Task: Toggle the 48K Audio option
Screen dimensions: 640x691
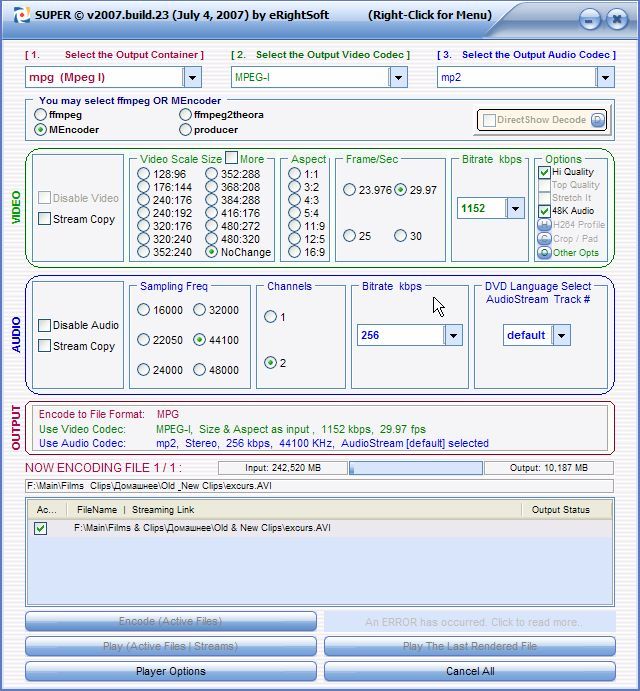Action: 544,211
